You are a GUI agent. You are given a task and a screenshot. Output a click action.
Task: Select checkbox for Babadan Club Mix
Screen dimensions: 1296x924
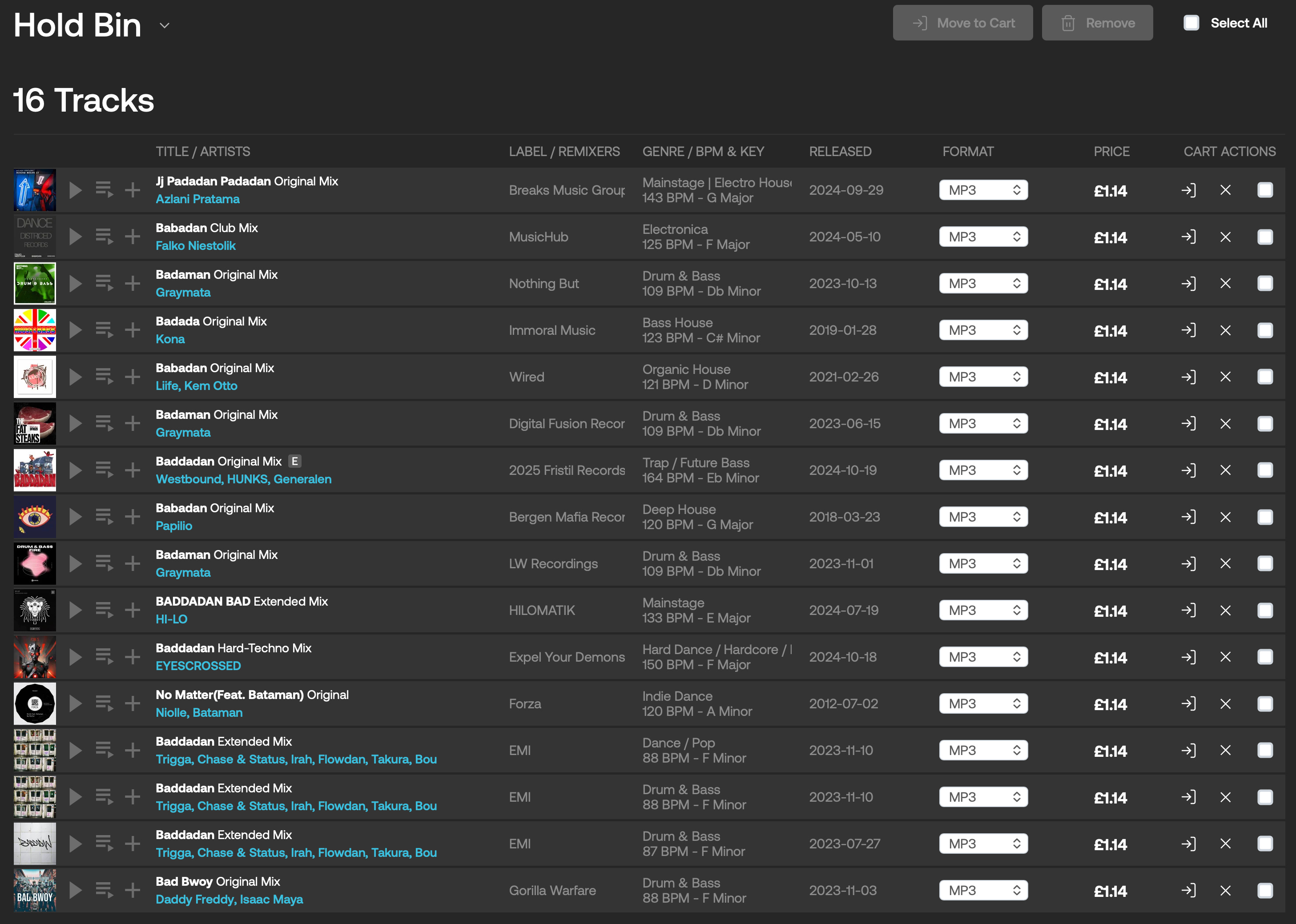click(x=1265, y=237)
